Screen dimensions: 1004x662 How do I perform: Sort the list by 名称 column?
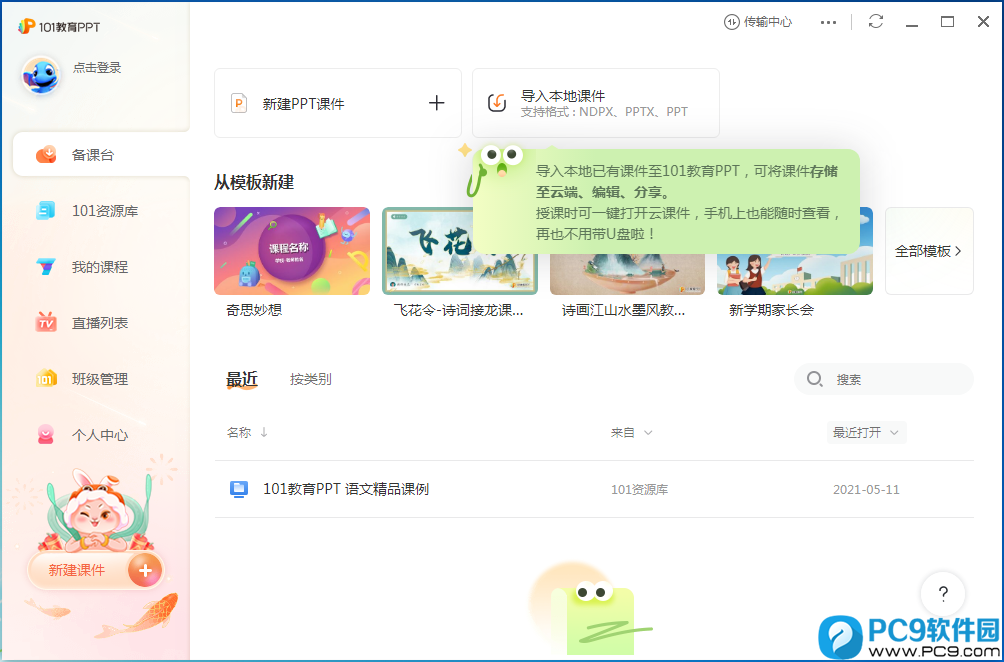coord(247,433)
